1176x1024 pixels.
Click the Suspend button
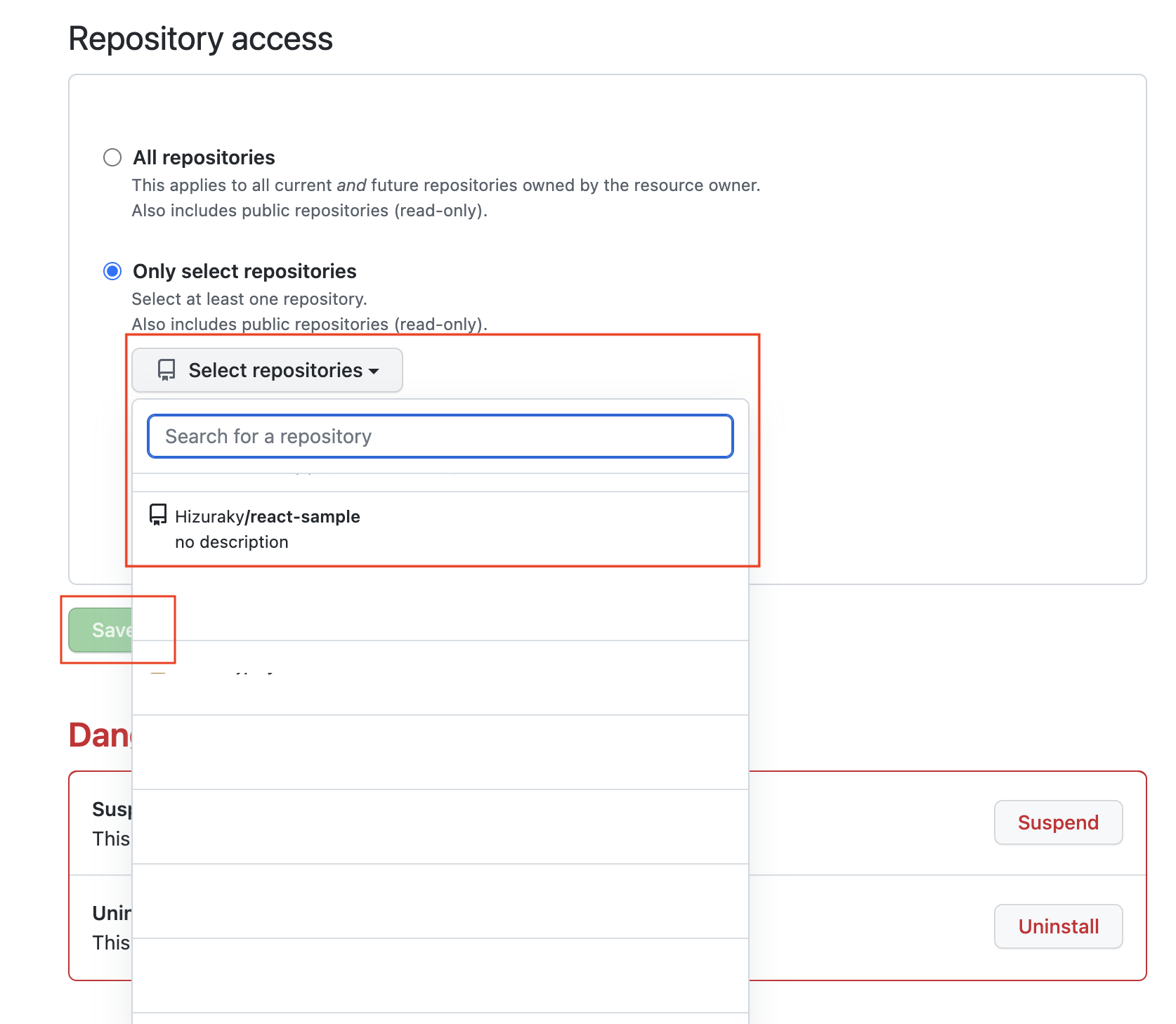1058,822
